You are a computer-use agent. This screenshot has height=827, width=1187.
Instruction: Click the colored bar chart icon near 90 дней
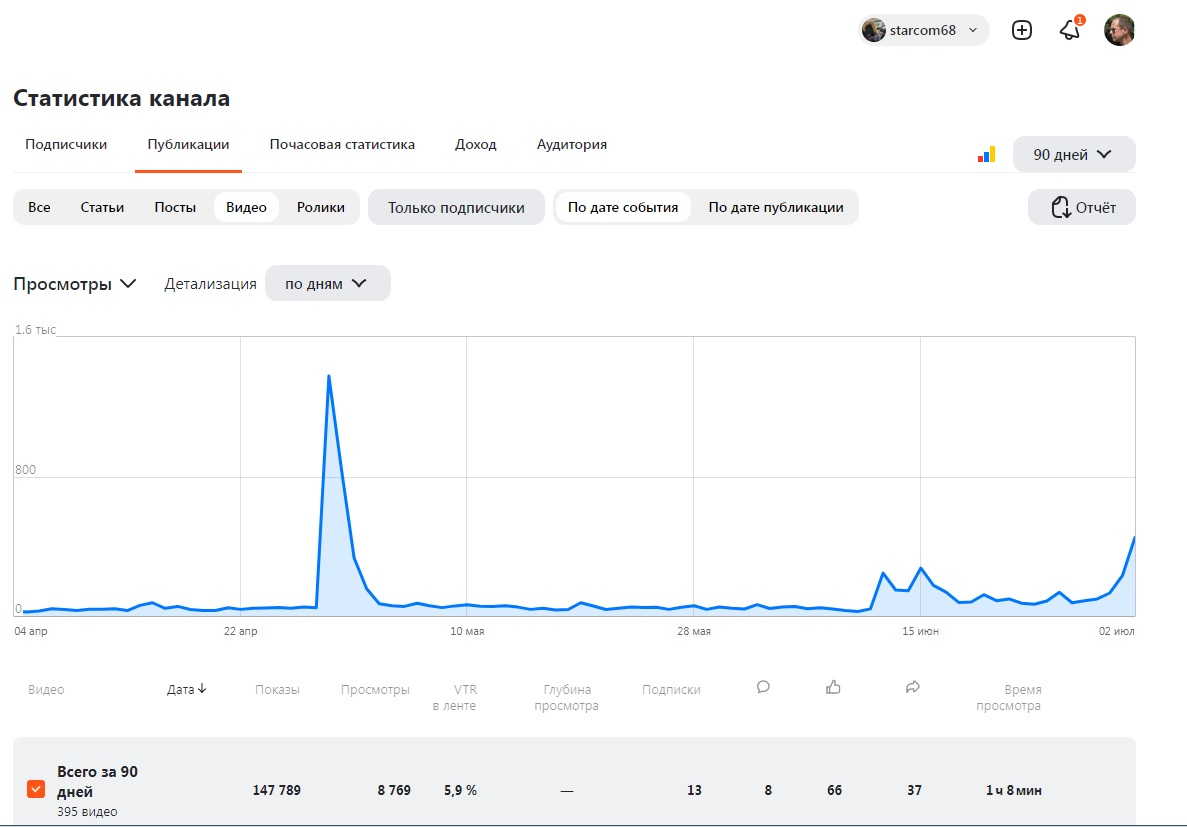[986, 153]
